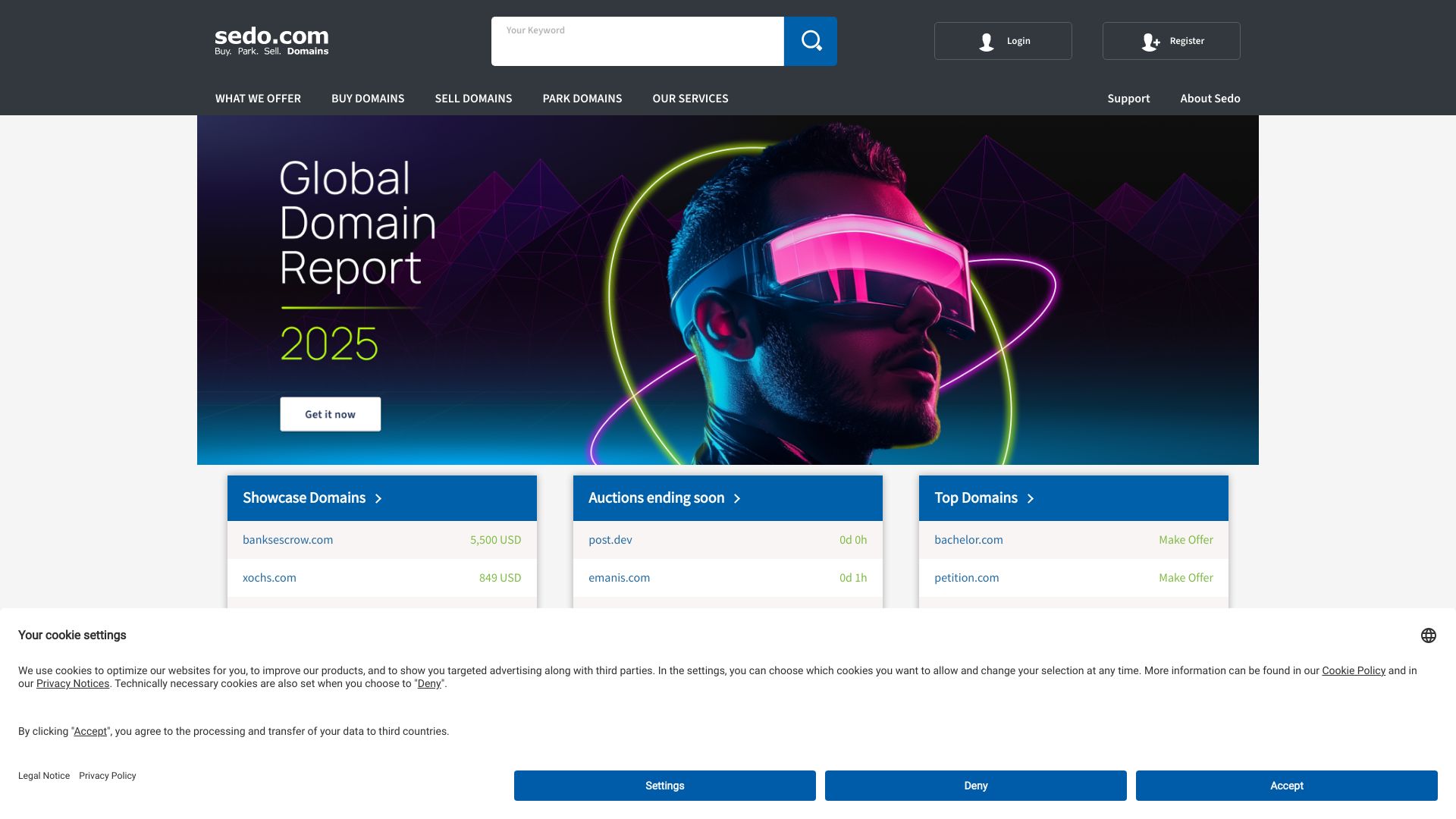The width and height of the screenshot is (1456, 819).
Task: Expand Auctions ending soon chevron arrow
Action: [737, 498]
